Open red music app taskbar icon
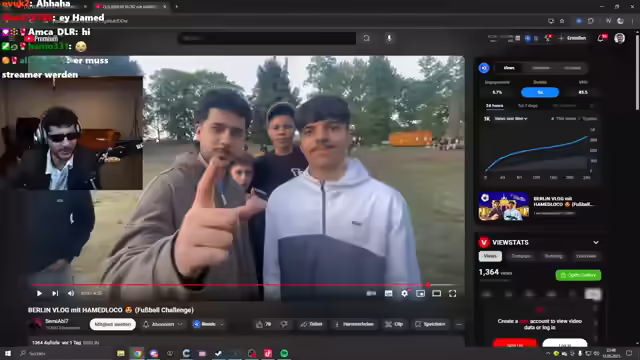Screen dimensions: 640x360 [268, 353]
